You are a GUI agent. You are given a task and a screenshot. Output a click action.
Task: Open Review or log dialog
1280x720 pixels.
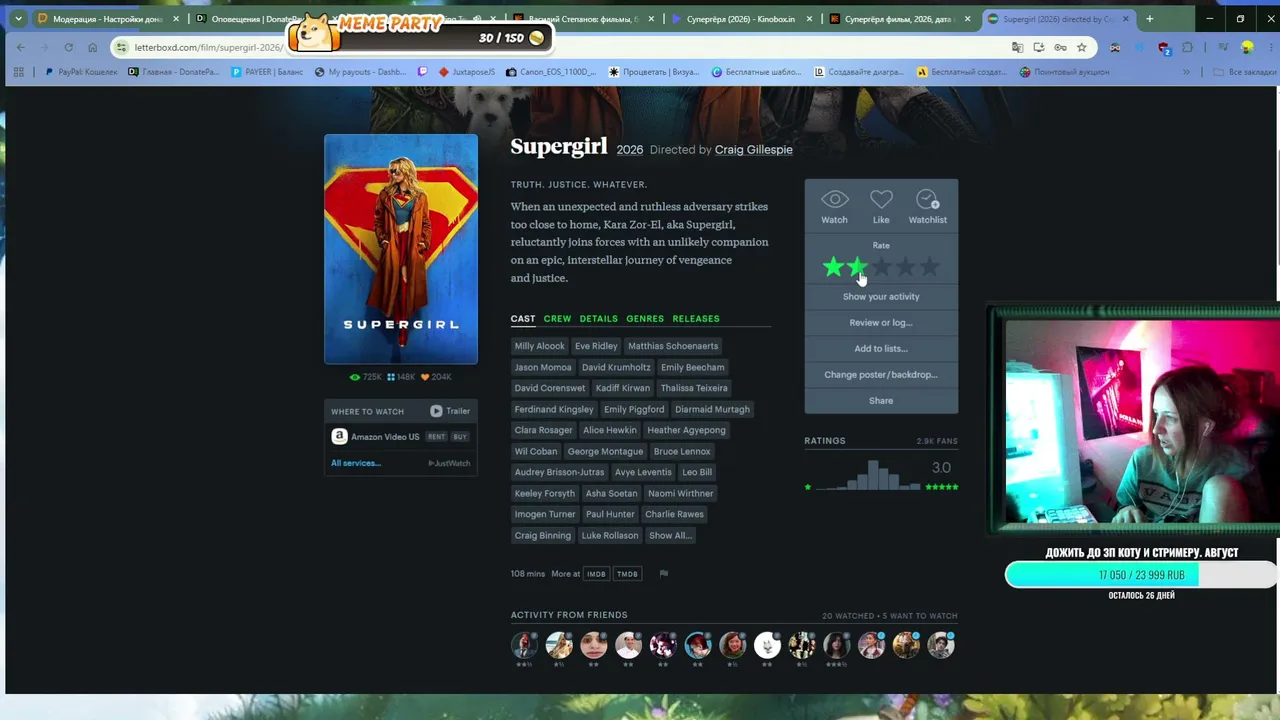point(881,323)
